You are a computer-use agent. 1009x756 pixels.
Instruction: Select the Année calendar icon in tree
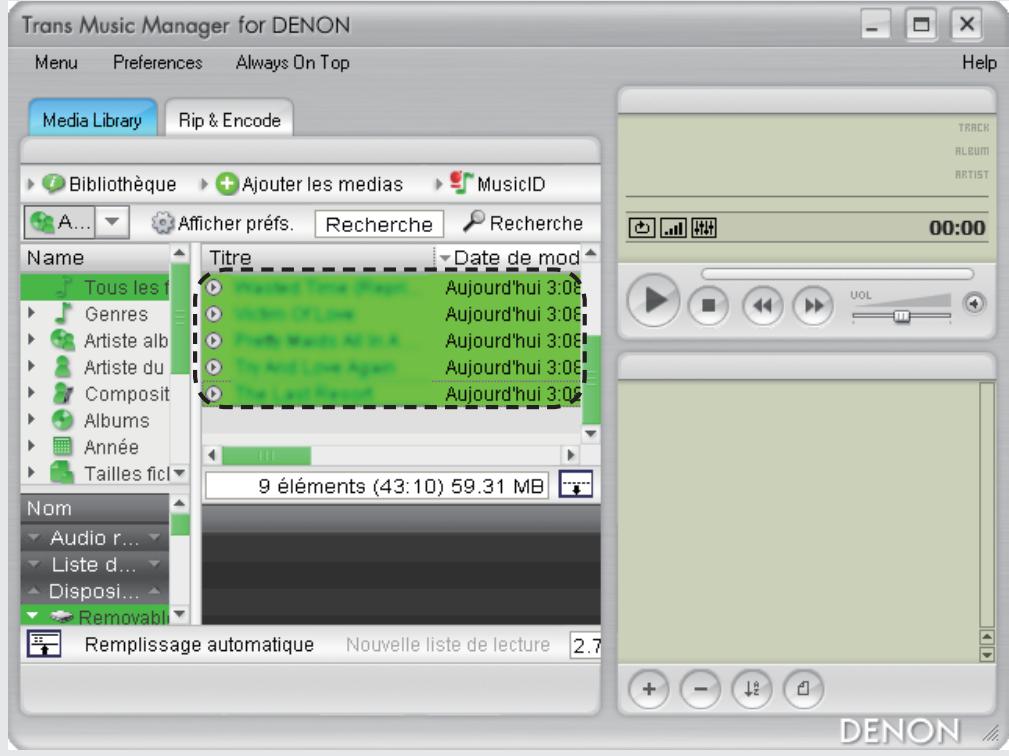tap(62, 447)
